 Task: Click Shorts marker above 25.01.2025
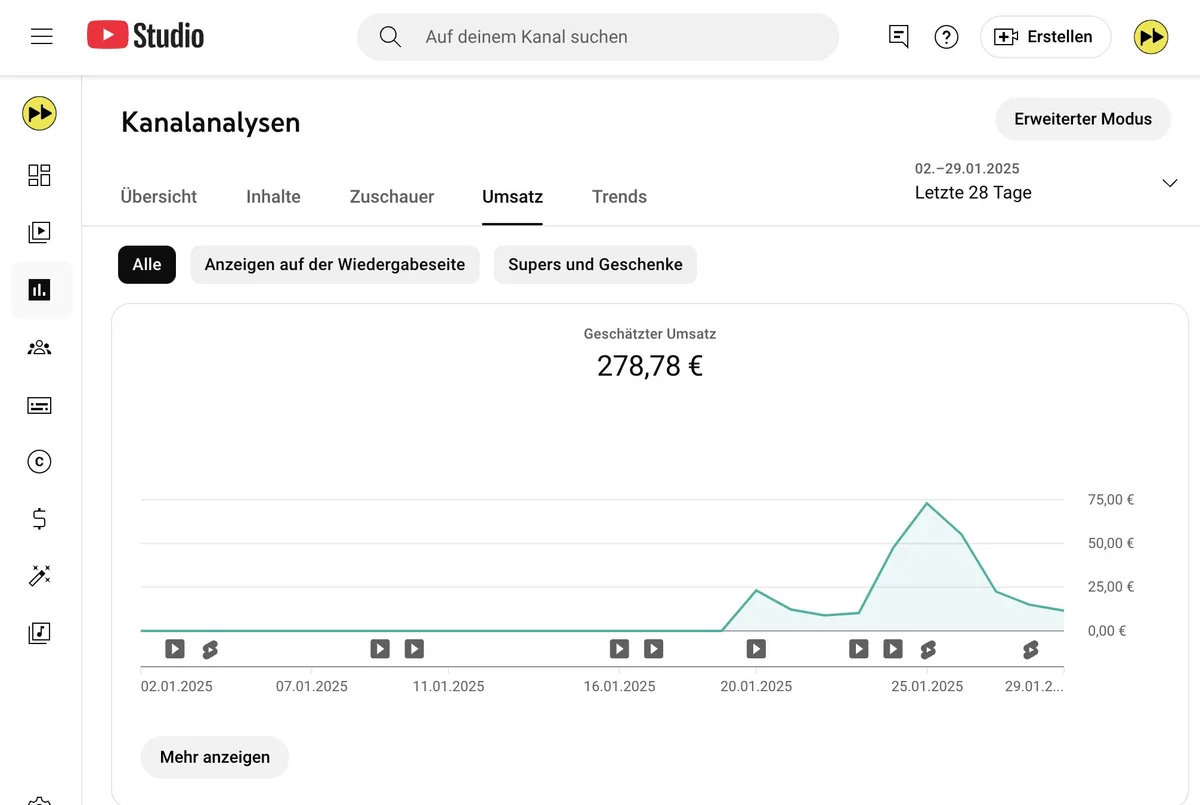click(927, 650)
